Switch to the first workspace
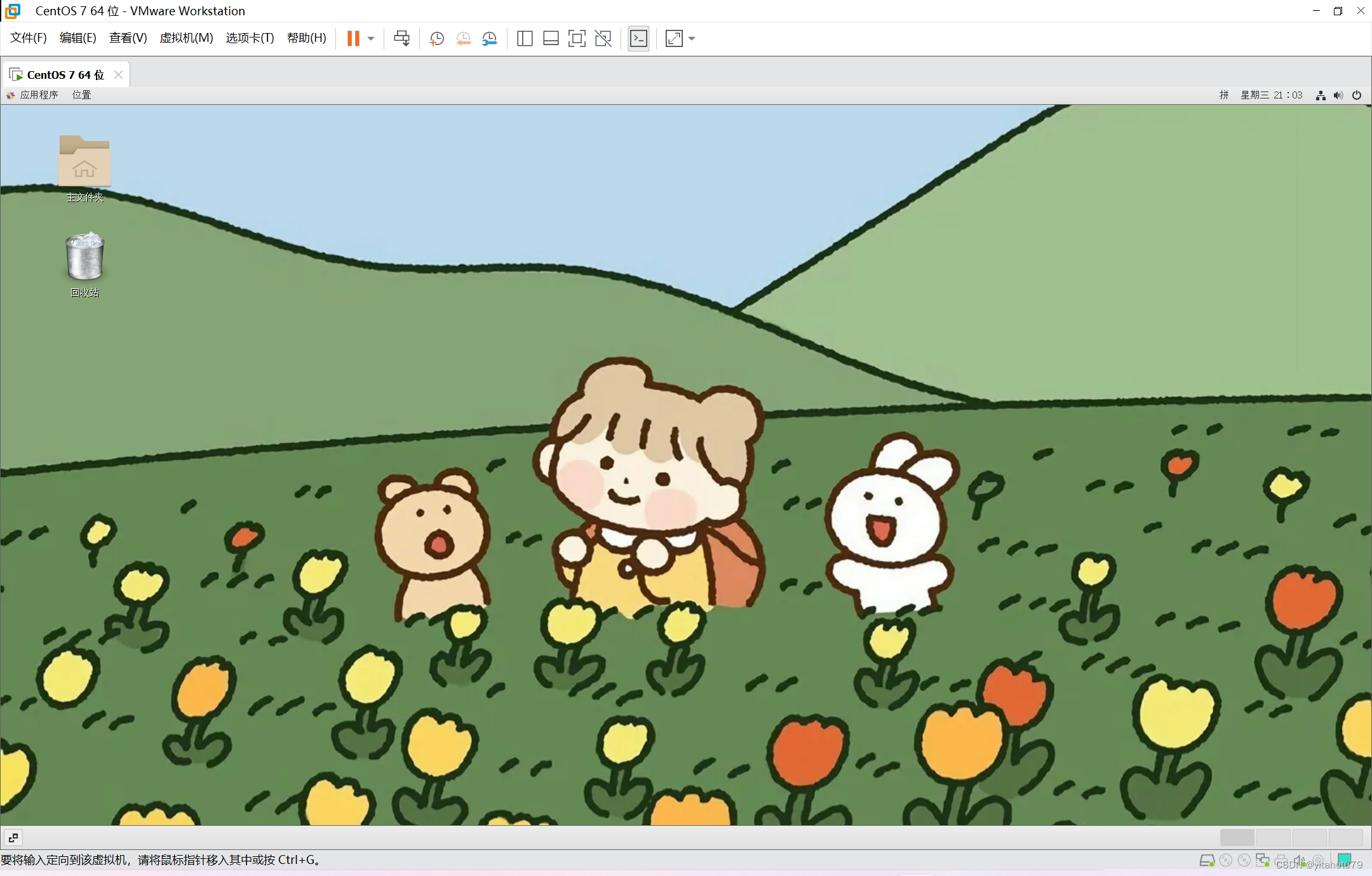The width and height of the screenshot is (1372, 876). tap(1237, 837)
